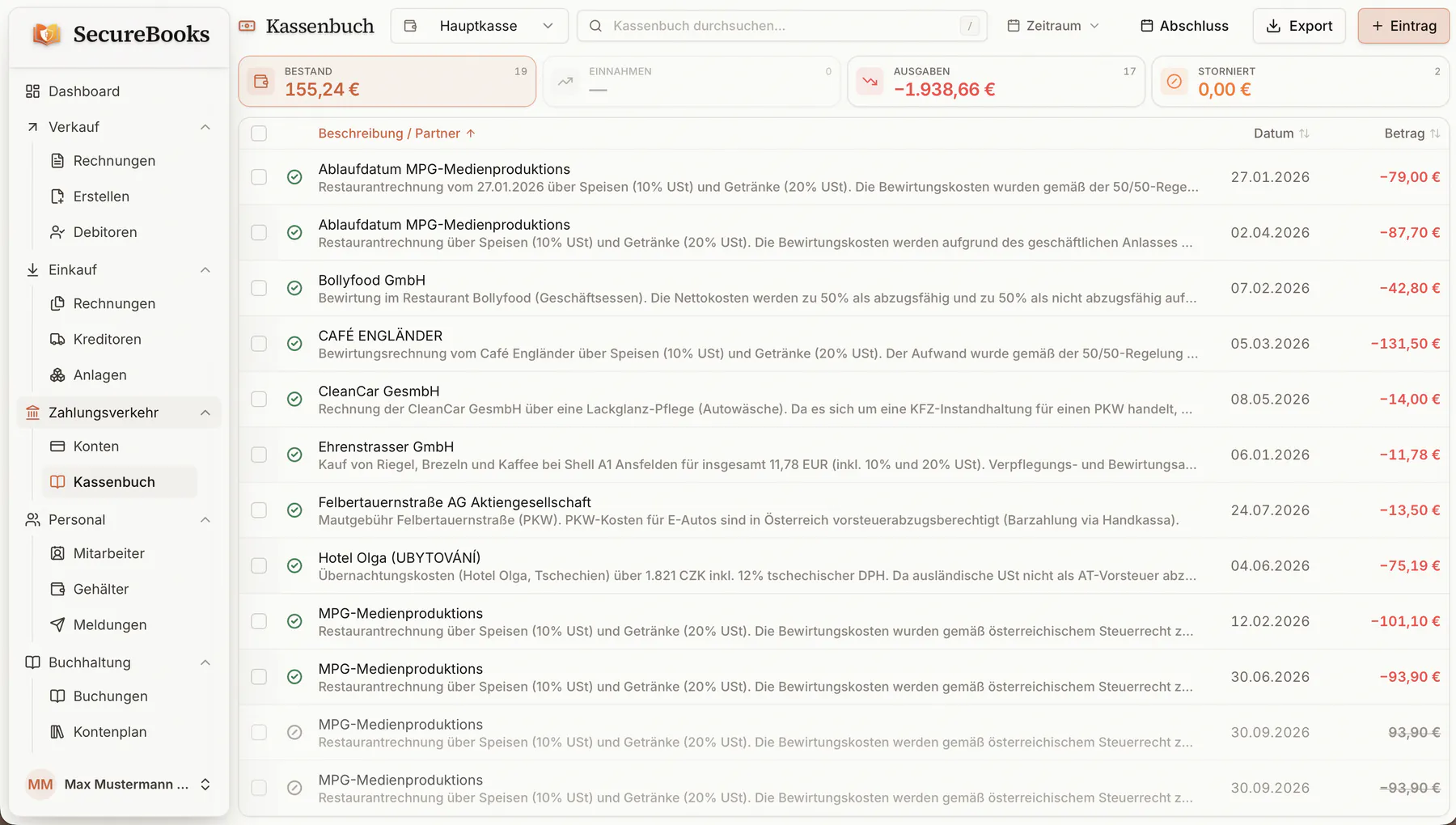Click the amount −131,50 €
The height and width of the screenshot is (825, 1456).
[x=1405, y=344]
